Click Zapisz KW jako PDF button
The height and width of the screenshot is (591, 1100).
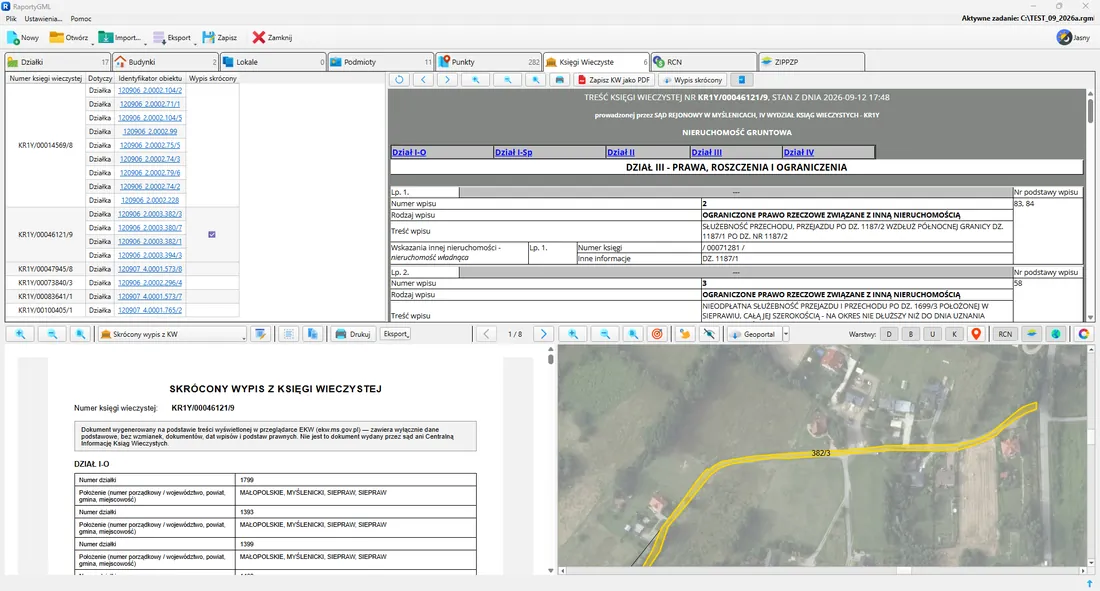click(614, 80)
